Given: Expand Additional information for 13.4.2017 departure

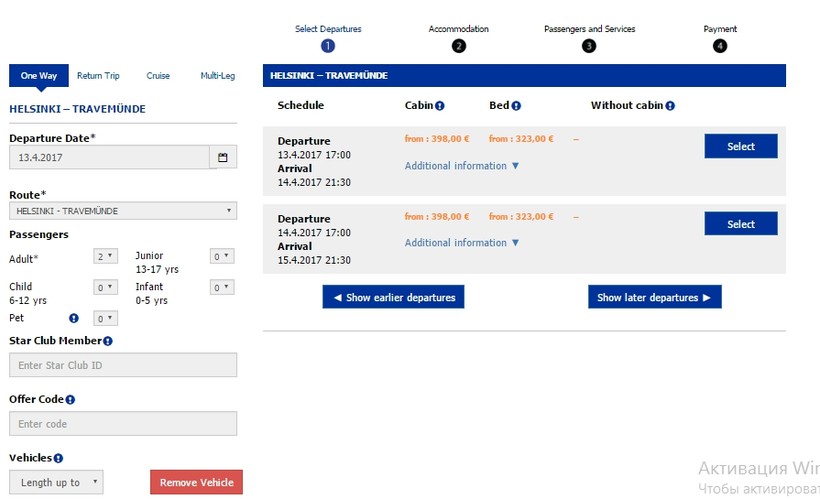Looking at the screenshot, I should [x=462, y=166].
